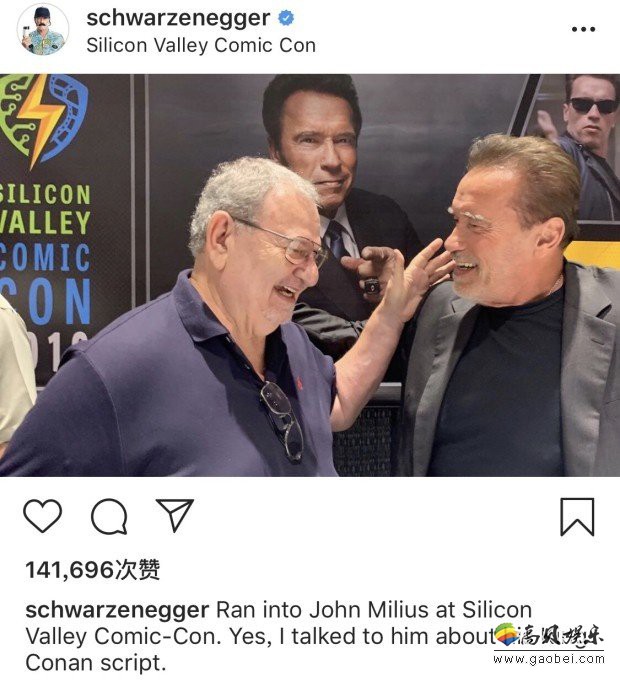View the 141,696 likes list
Viewport: 620px width, 682px height.
[93, 570]
